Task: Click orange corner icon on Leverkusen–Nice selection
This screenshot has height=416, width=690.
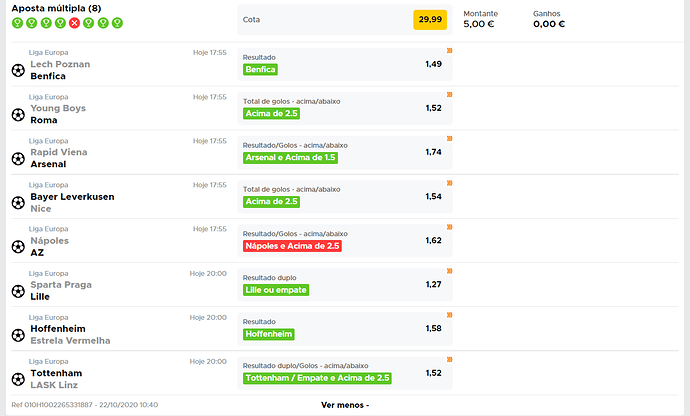Action: click(449, 183)
